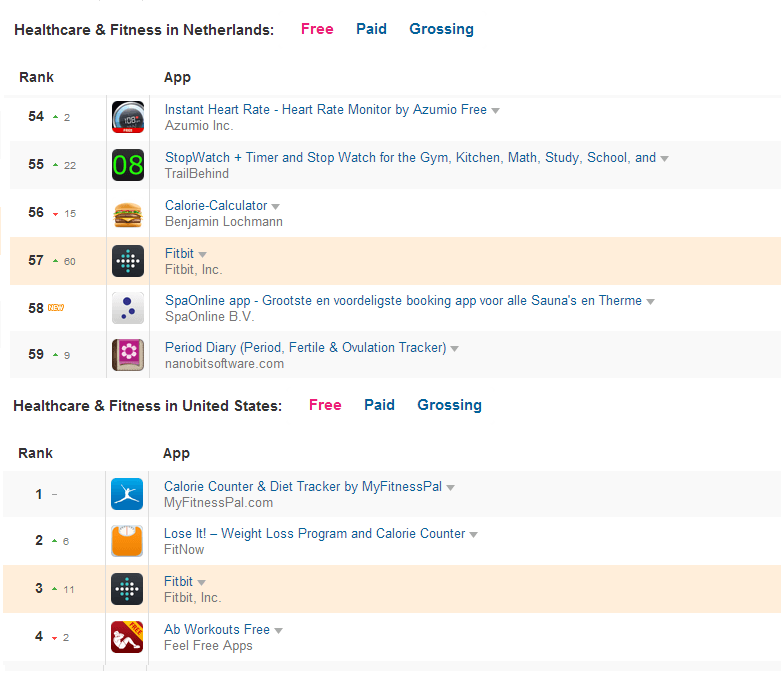Open Fitbit link at rank 57
781x684 pixels.
(x=179, y=253)
